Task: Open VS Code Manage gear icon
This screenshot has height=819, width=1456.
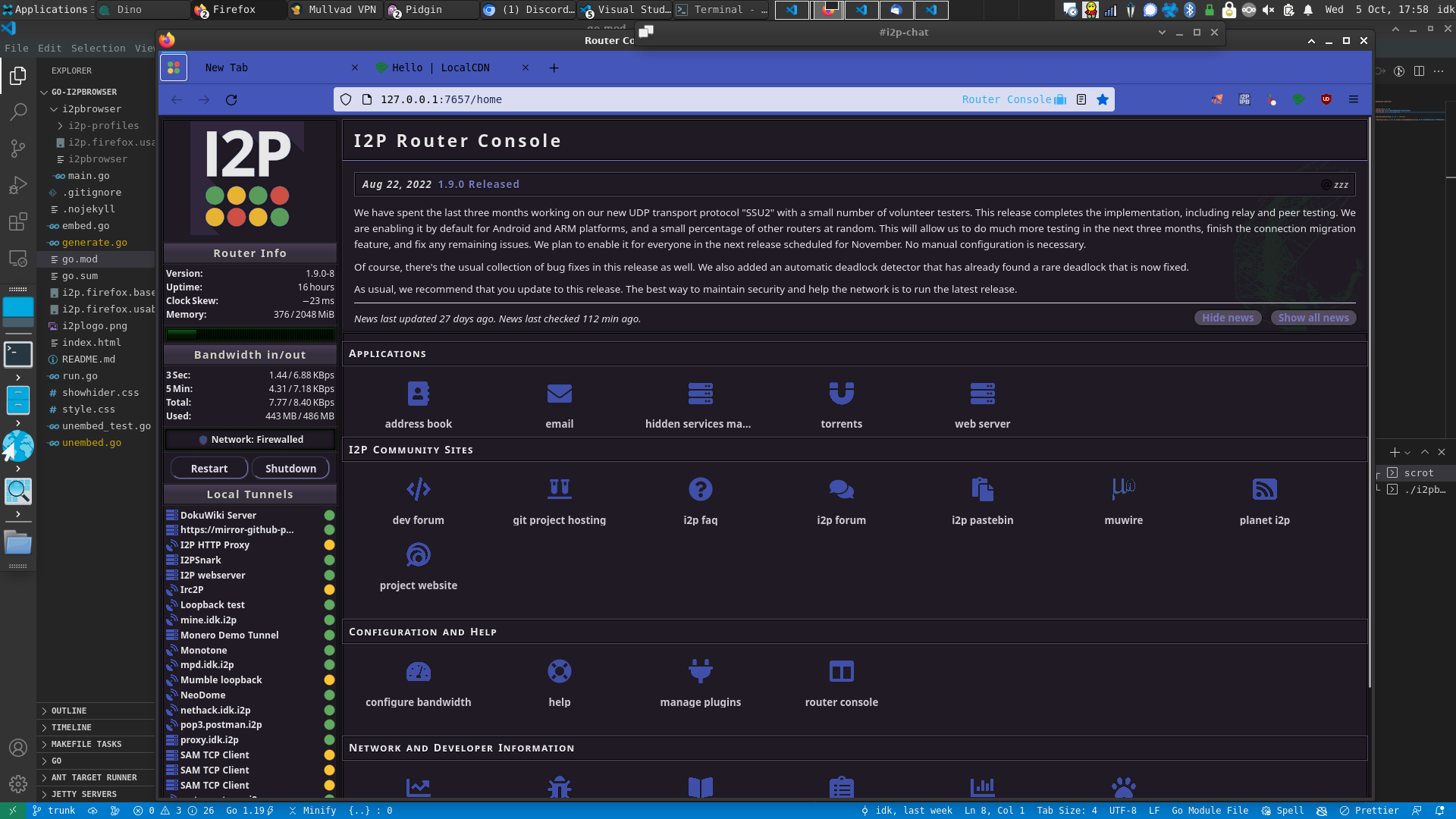Action: click(x=18, y=783)
